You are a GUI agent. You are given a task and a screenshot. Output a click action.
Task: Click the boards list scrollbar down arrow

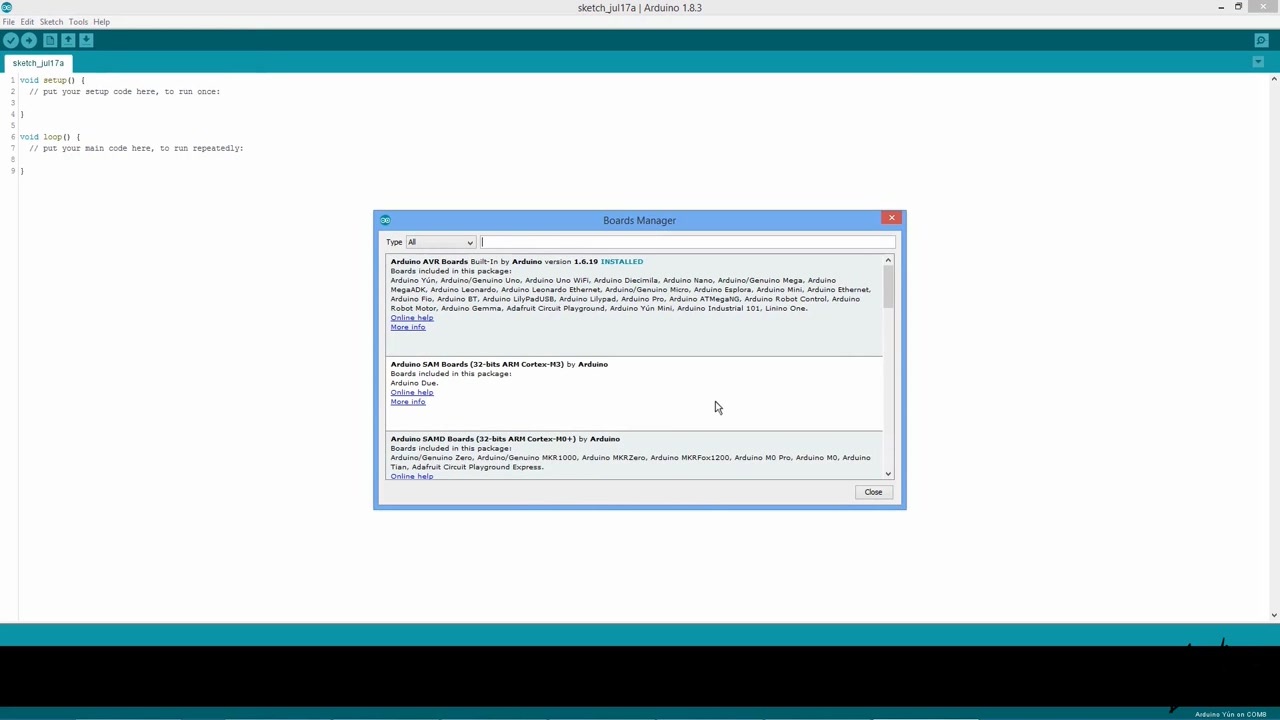pos(888,473)
